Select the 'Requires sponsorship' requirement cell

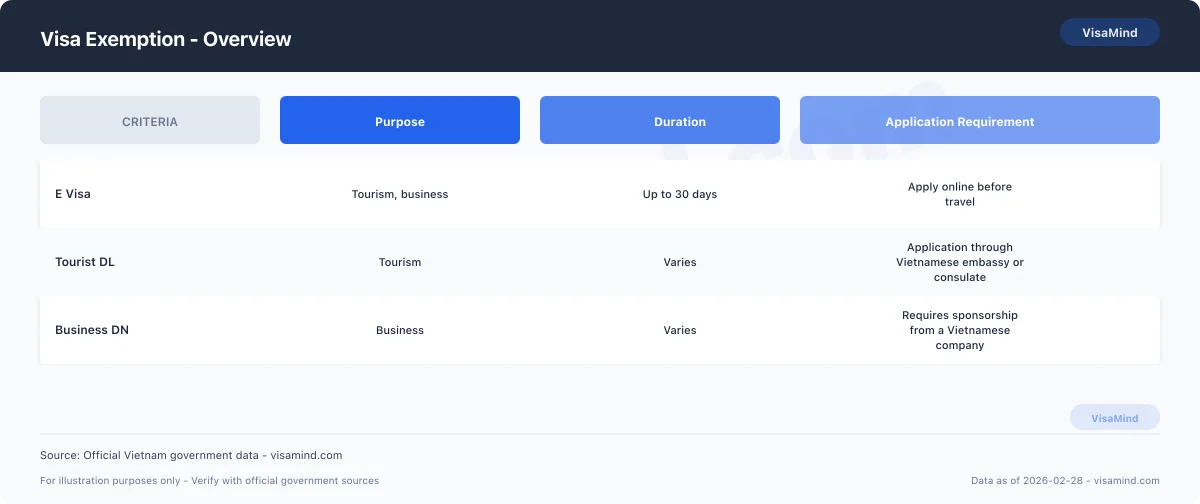pos(960,330)
